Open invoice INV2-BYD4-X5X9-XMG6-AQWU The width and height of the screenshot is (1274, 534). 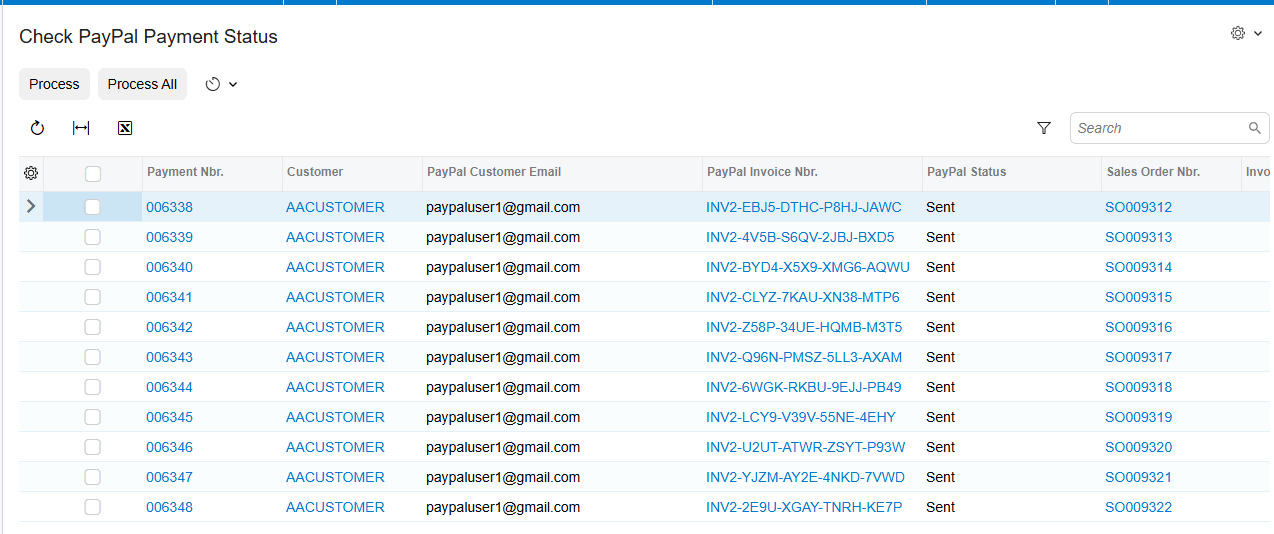point(808,267)
